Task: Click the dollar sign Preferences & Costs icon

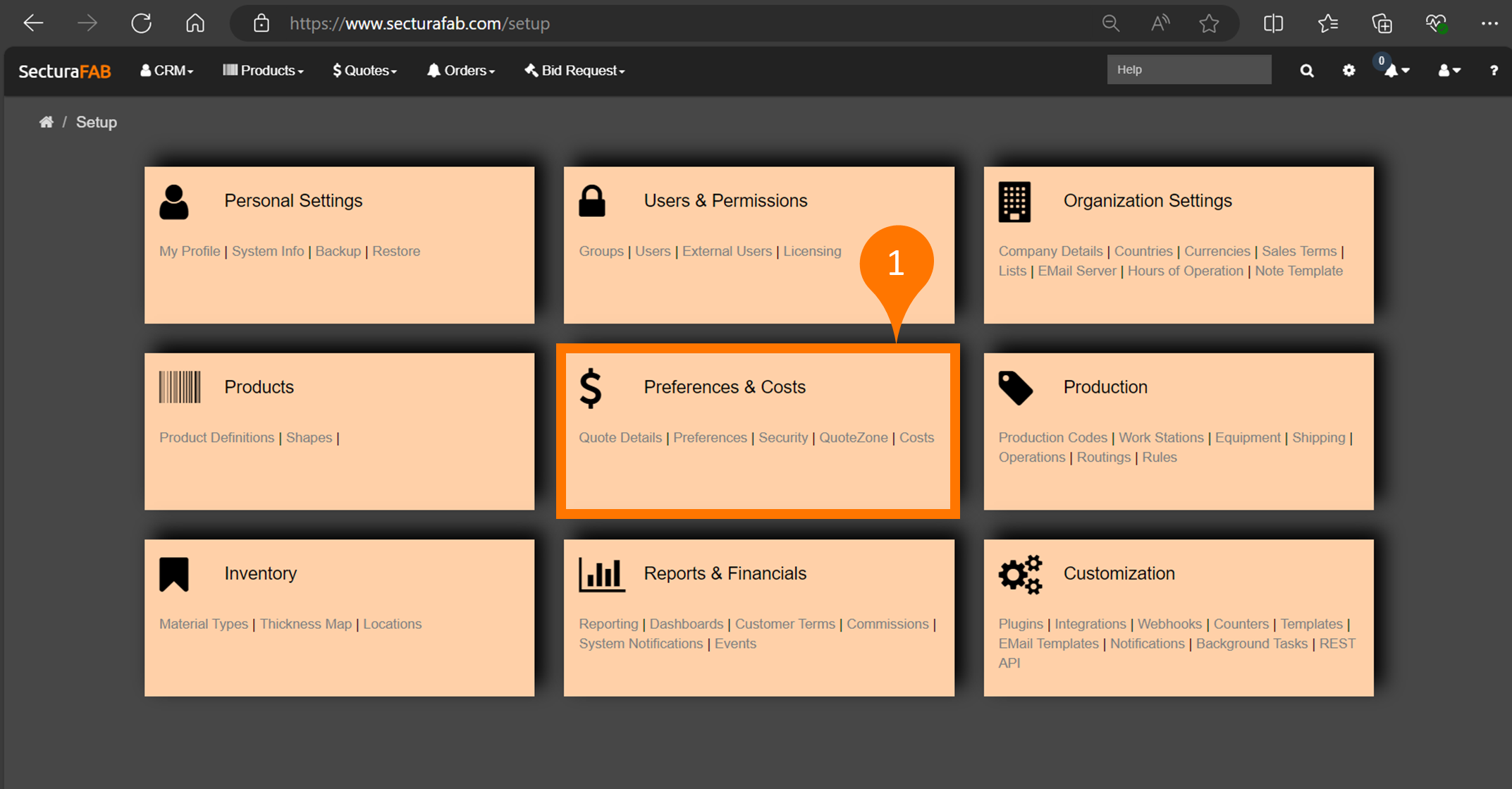Action: pyautogui.click(x=591, y=388)
